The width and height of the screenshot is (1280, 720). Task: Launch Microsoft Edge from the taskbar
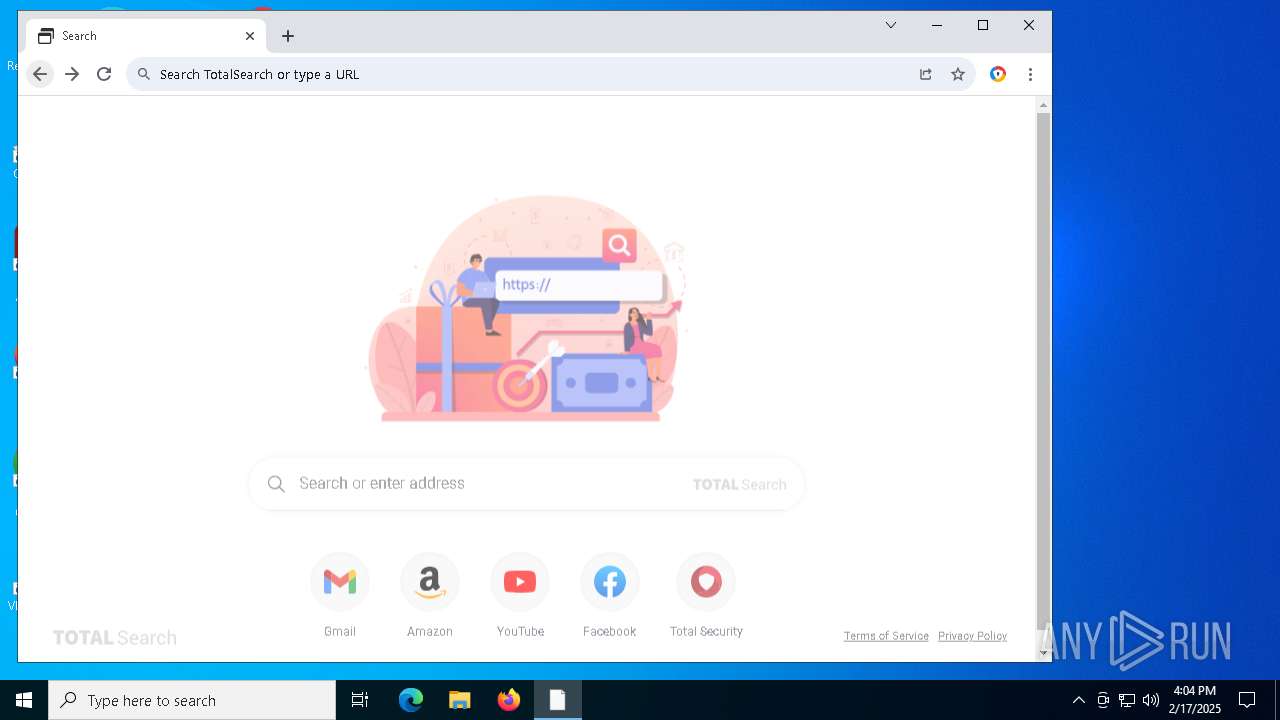411,700
